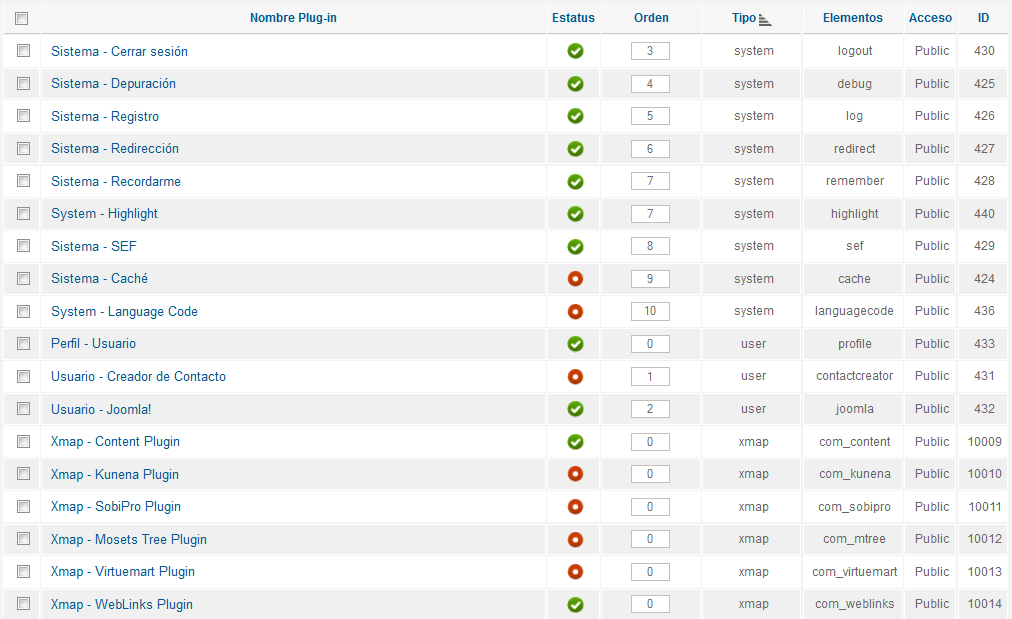Disable Sistema - Cerrar sesión status icon

coord(575,51)
